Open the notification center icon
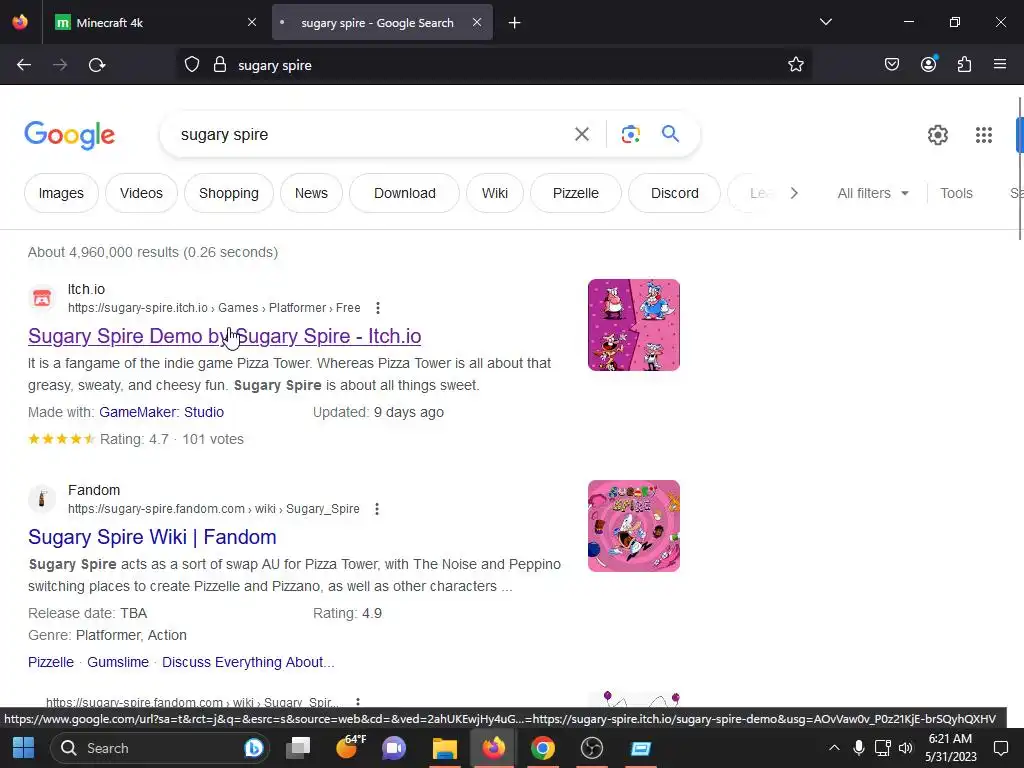The image size is (1024, 768). pyautogui.click(x=1000, y=748)
